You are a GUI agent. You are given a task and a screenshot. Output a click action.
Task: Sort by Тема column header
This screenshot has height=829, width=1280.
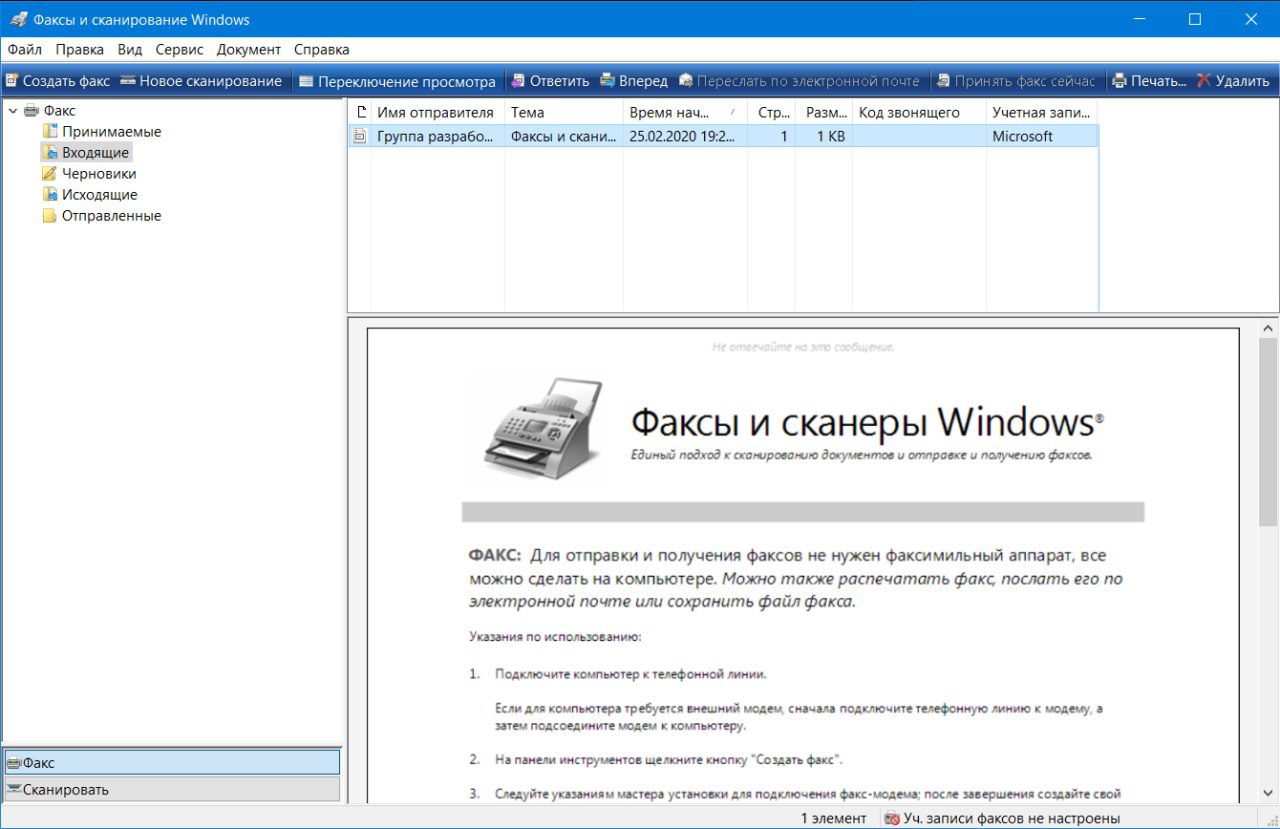point(564,112)
